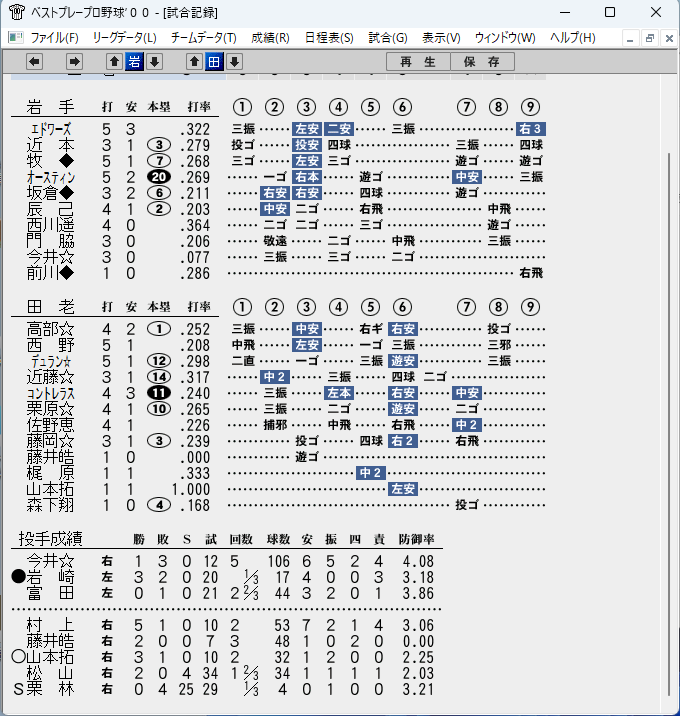Screen dimensions: 680x716
Task: Click the 右3 triple result for エドワーズ
Action: [531, 129]
